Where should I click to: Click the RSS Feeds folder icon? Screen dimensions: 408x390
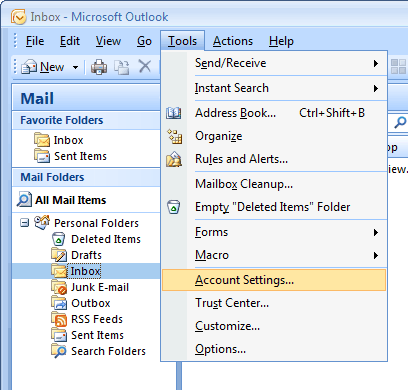[59, 319]
